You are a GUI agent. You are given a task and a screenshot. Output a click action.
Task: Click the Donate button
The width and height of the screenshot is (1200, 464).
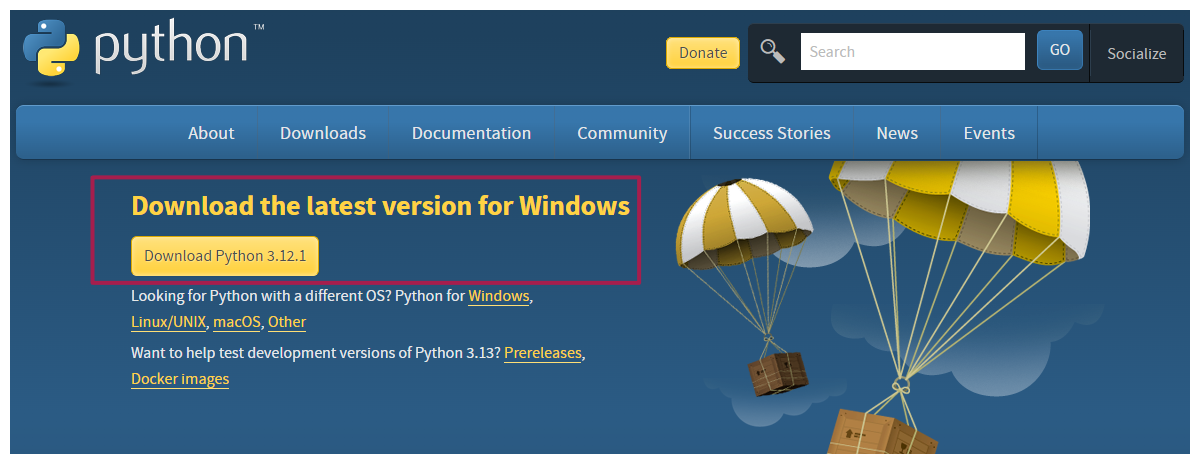click(703, 53)
